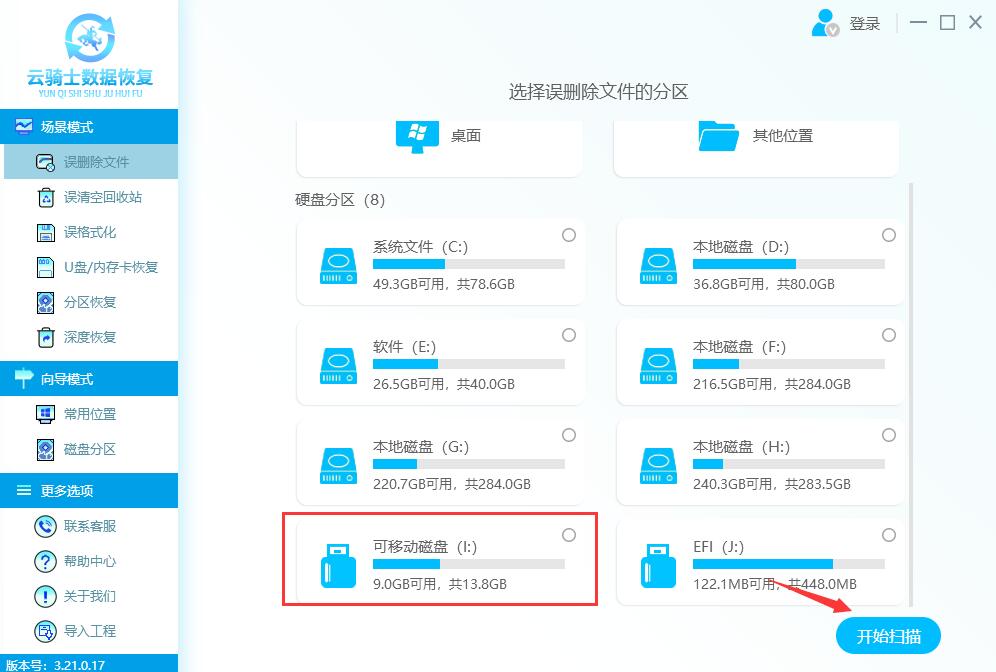Click the 误格式化 floppy disk icon
Image resolution: width=996 pixels, height=672 pixels.
[x=46, y=232]
